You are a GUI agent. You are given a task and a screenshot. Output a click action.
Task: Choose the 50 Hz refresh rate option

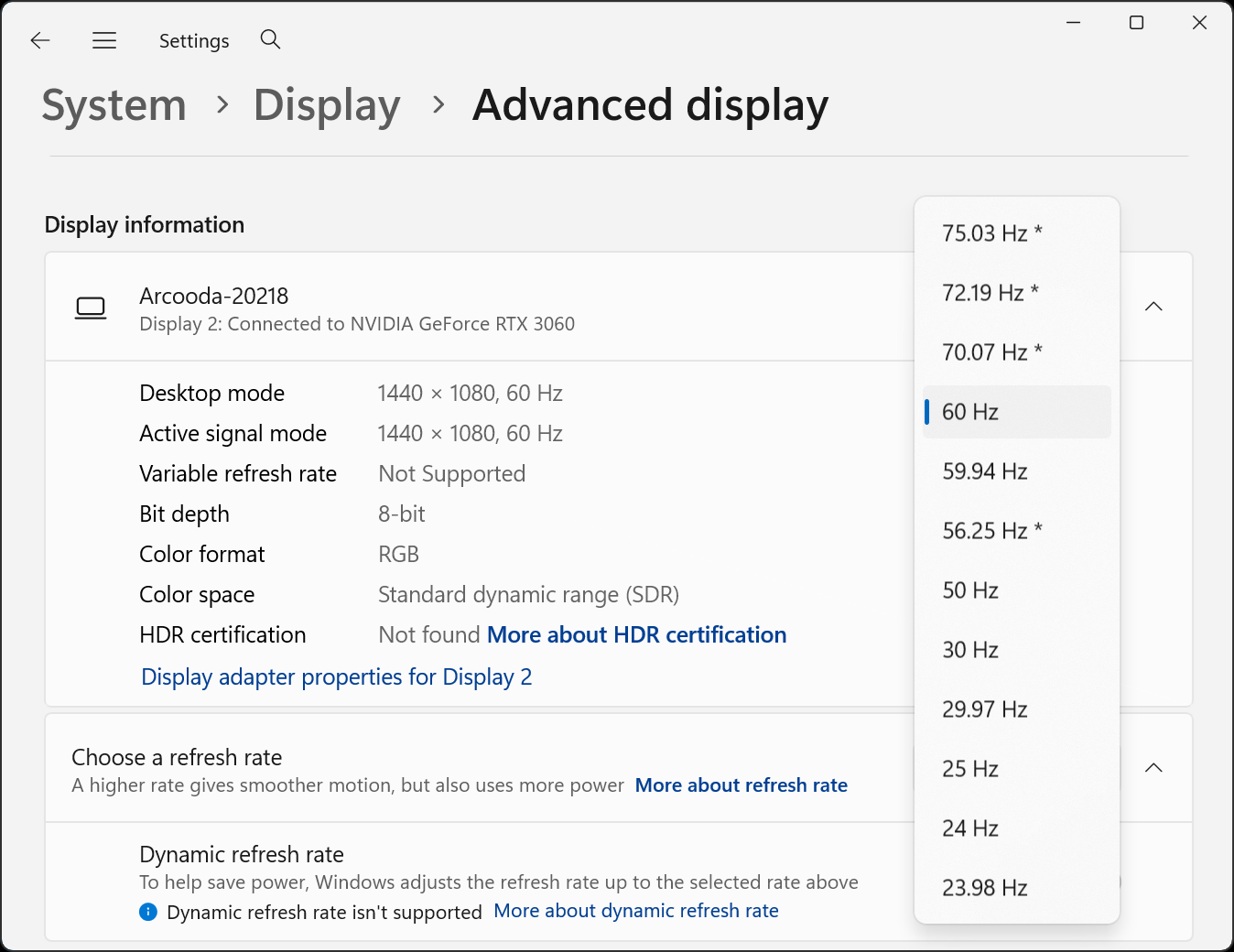(1016, 590)
